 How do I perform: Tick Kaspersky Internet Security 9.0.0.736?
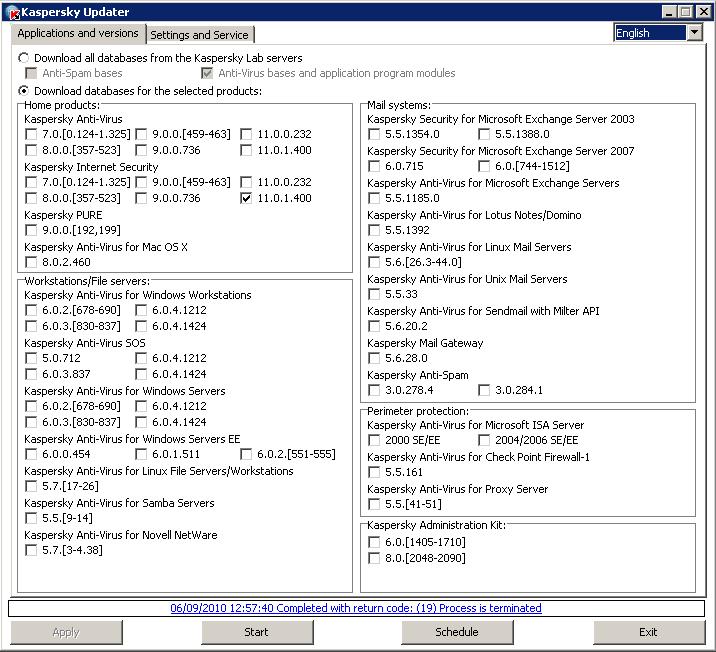point(141,198)
